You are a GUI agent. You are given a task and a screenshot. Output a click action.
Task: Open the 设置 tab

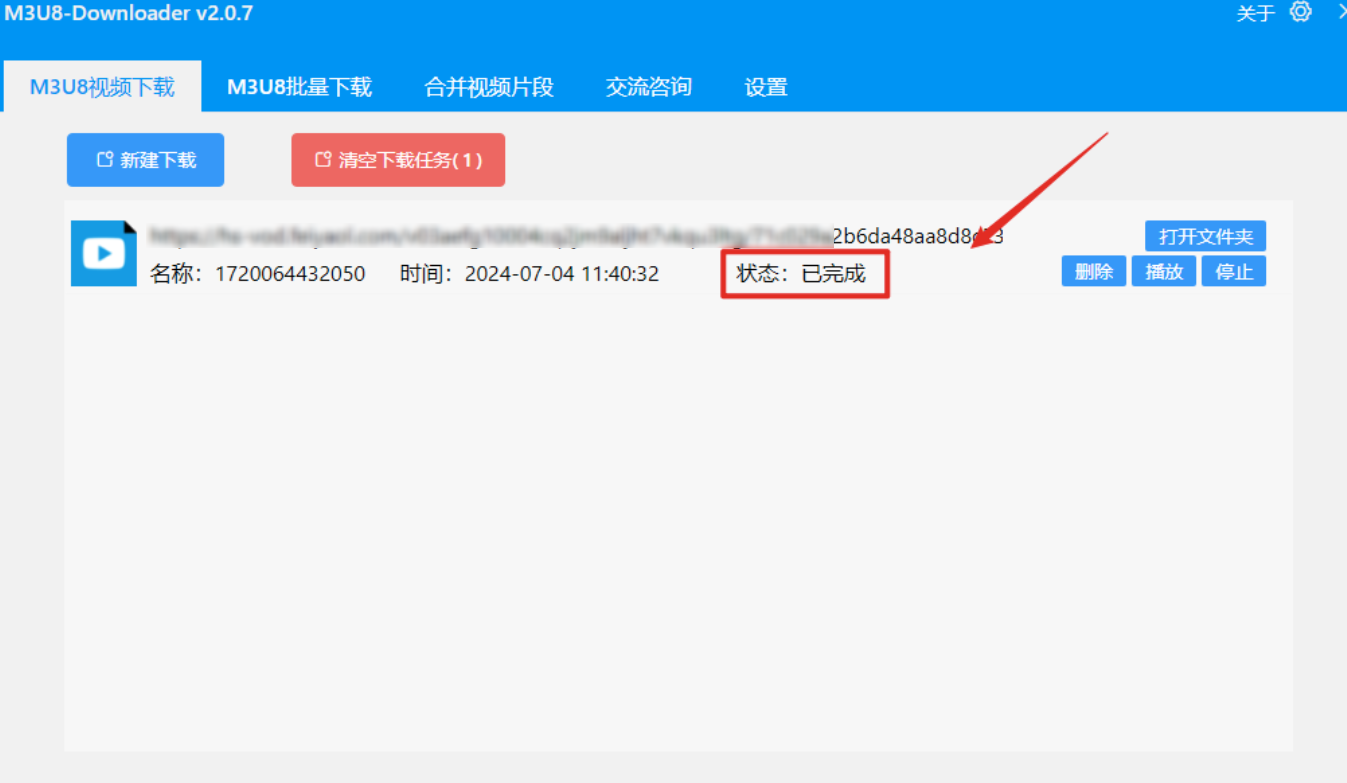[766, 87]
